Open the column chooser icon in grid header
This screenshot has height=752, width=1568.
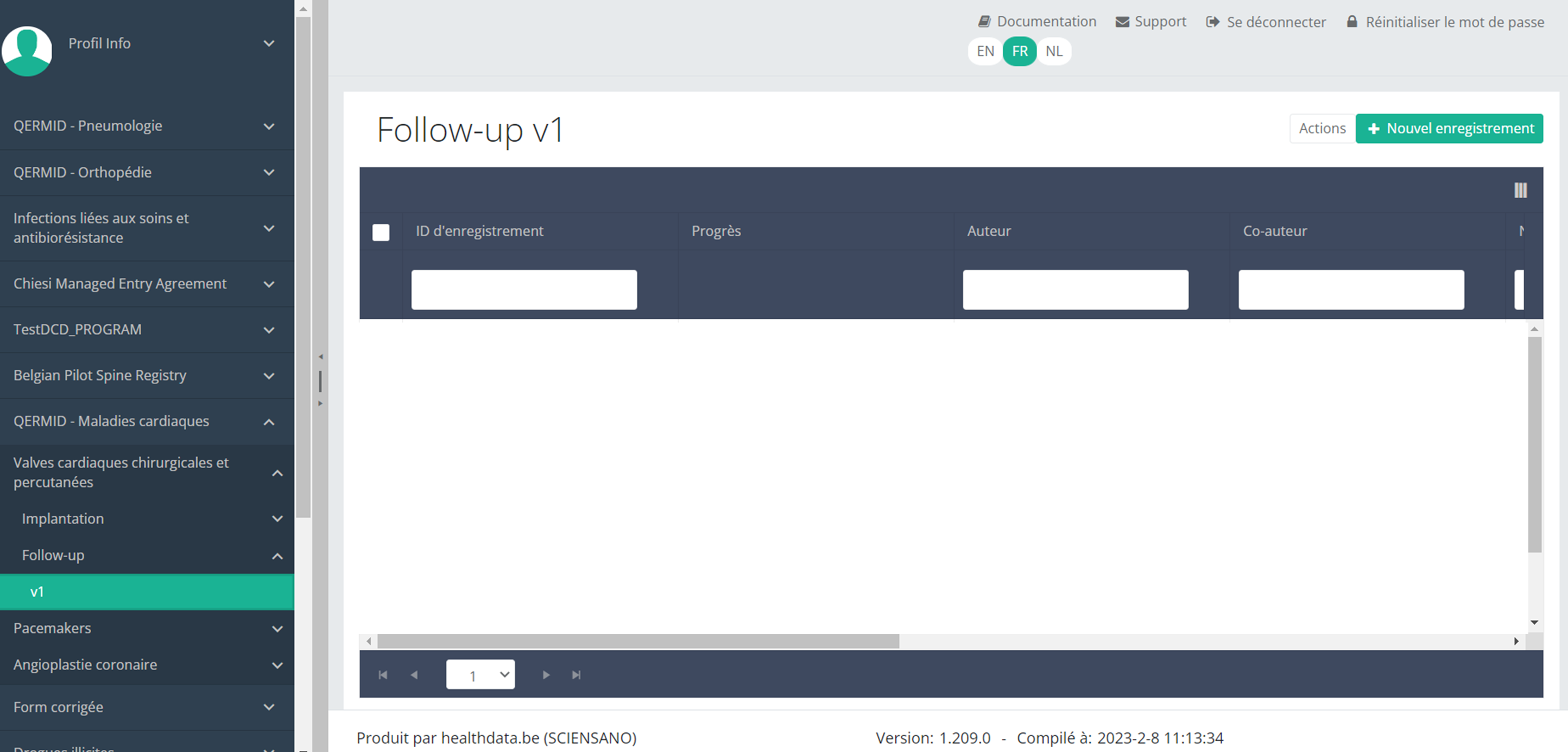coord(1520,191)
